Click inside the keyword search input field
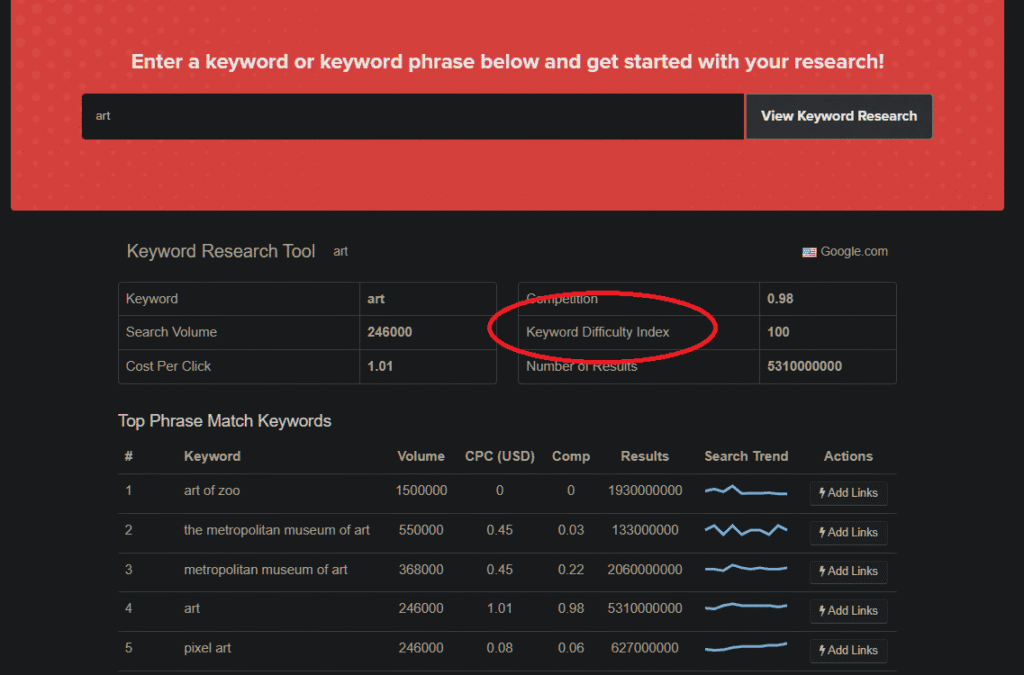Screen dimensions: 1024x675 (411, 116)
